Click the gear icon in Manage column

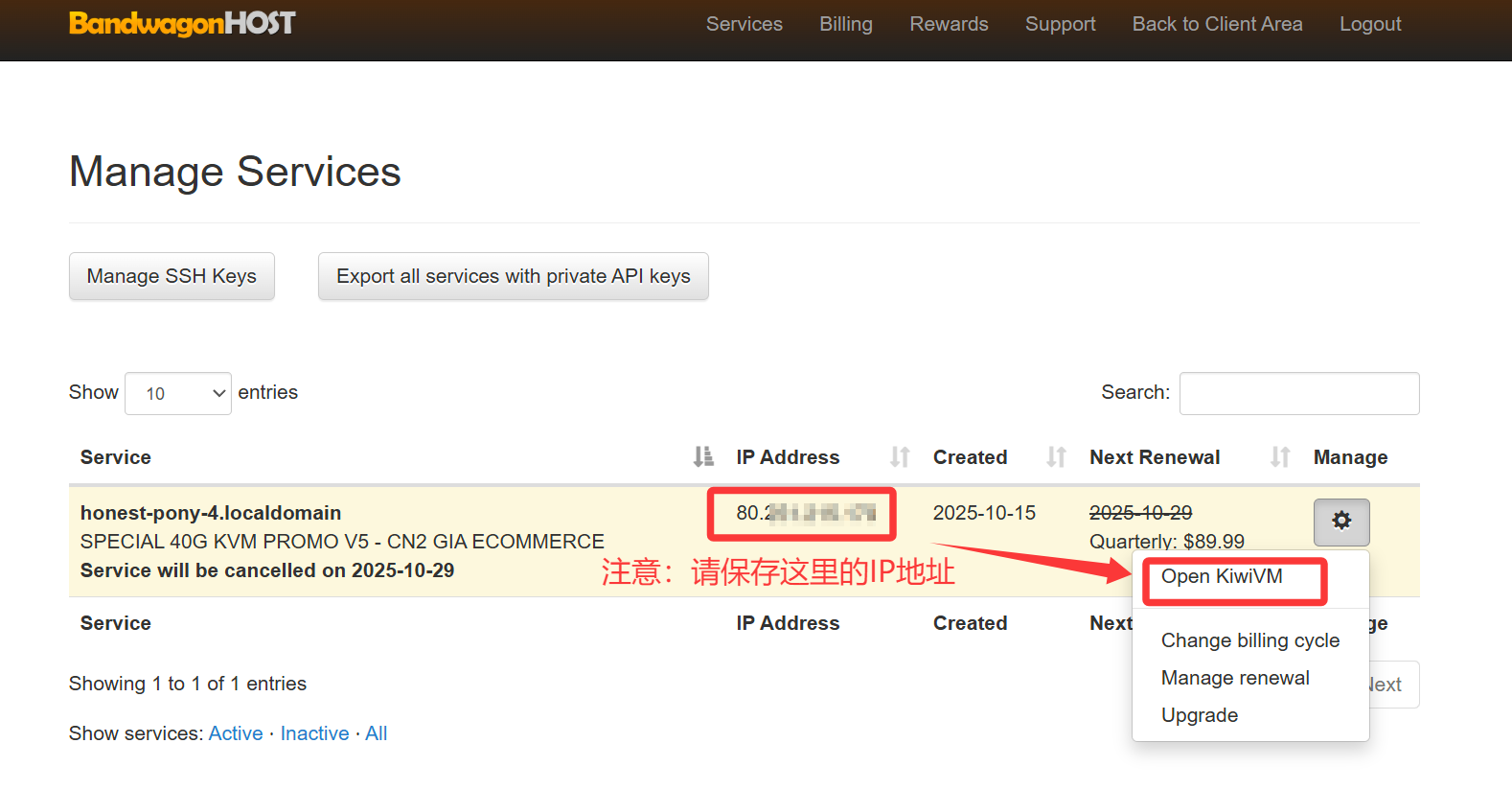1340,522
